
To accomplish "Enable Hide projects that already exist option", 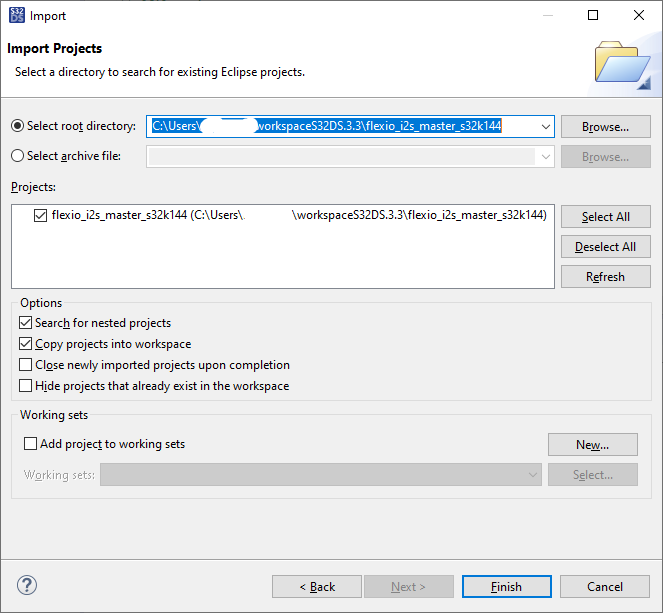I will click(x=25, y=386).
